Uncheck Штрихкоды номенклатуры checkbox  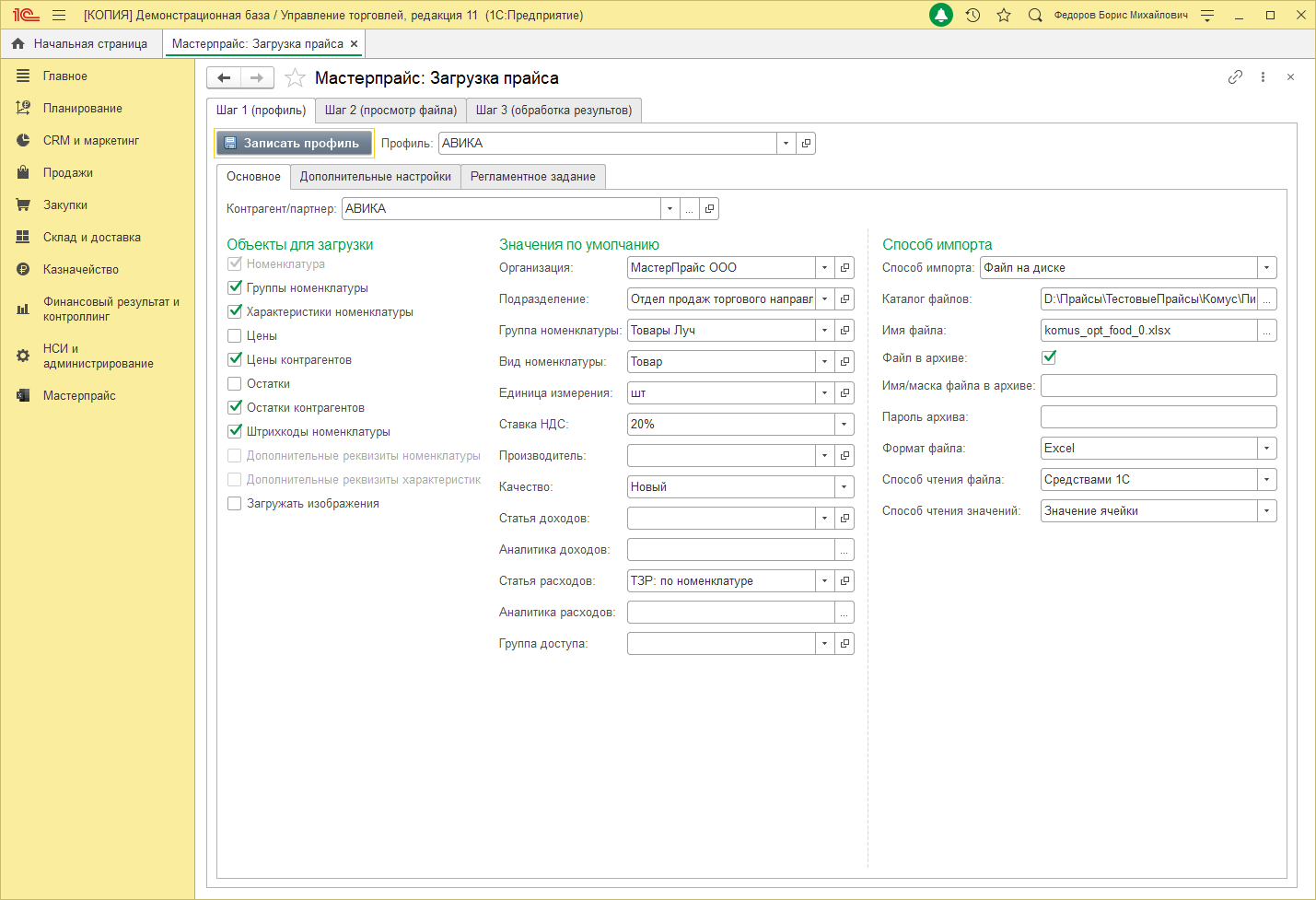(235, 432)
